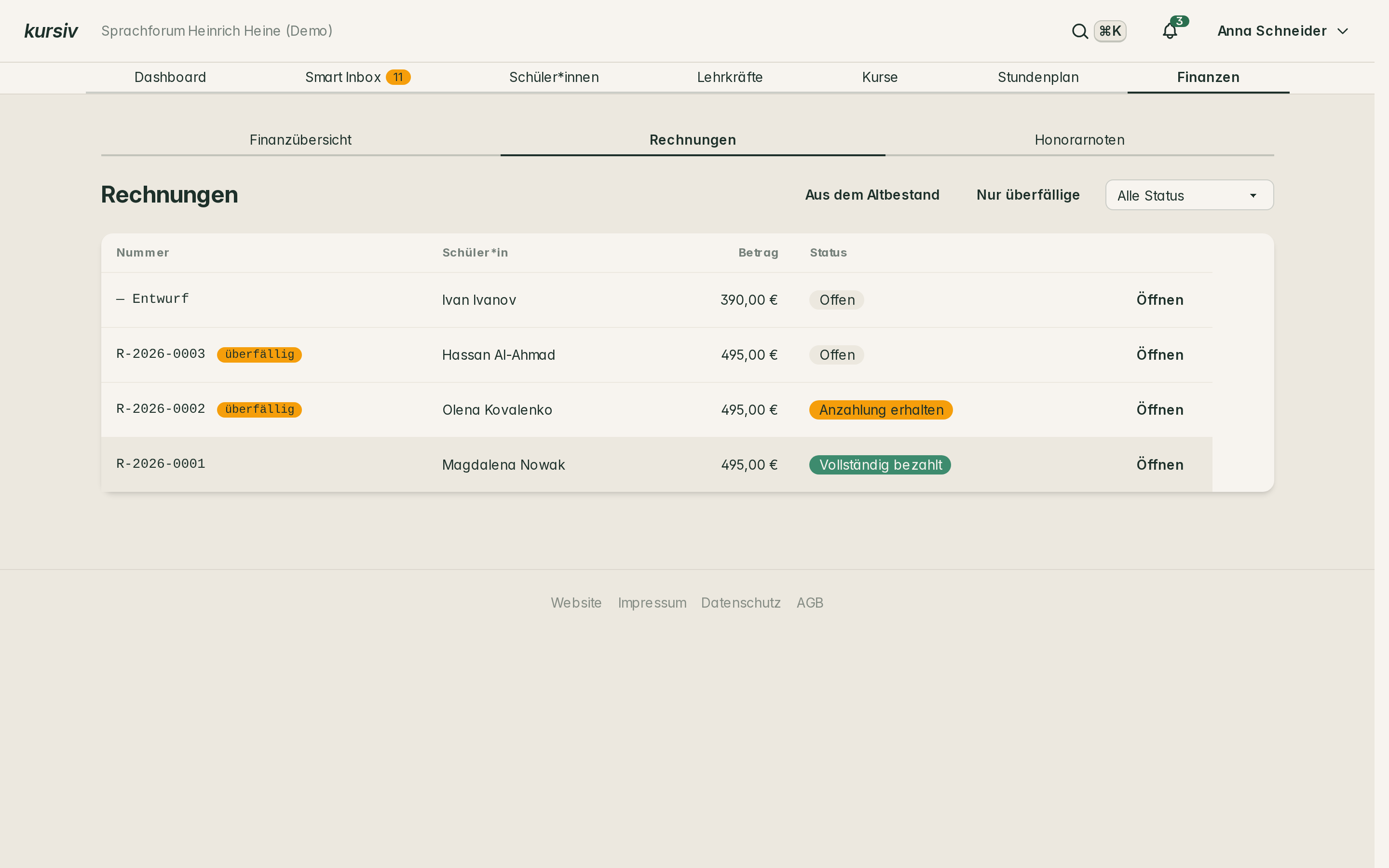Click the kursiv logo
The height and width of the screenshot is (868, 1389).
(51, 31)
